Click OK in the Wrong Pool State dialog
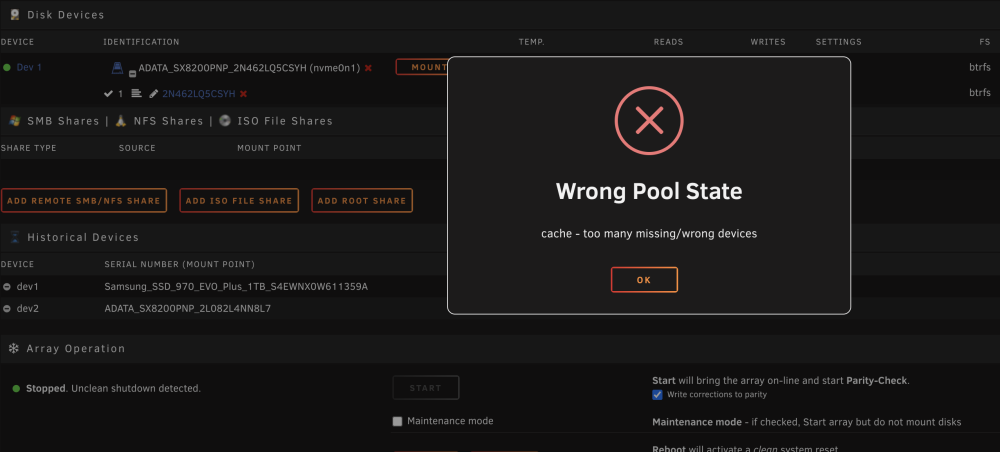Image resolution: width=1000 pixels, height=452 pixels. (x=644, y=280)
